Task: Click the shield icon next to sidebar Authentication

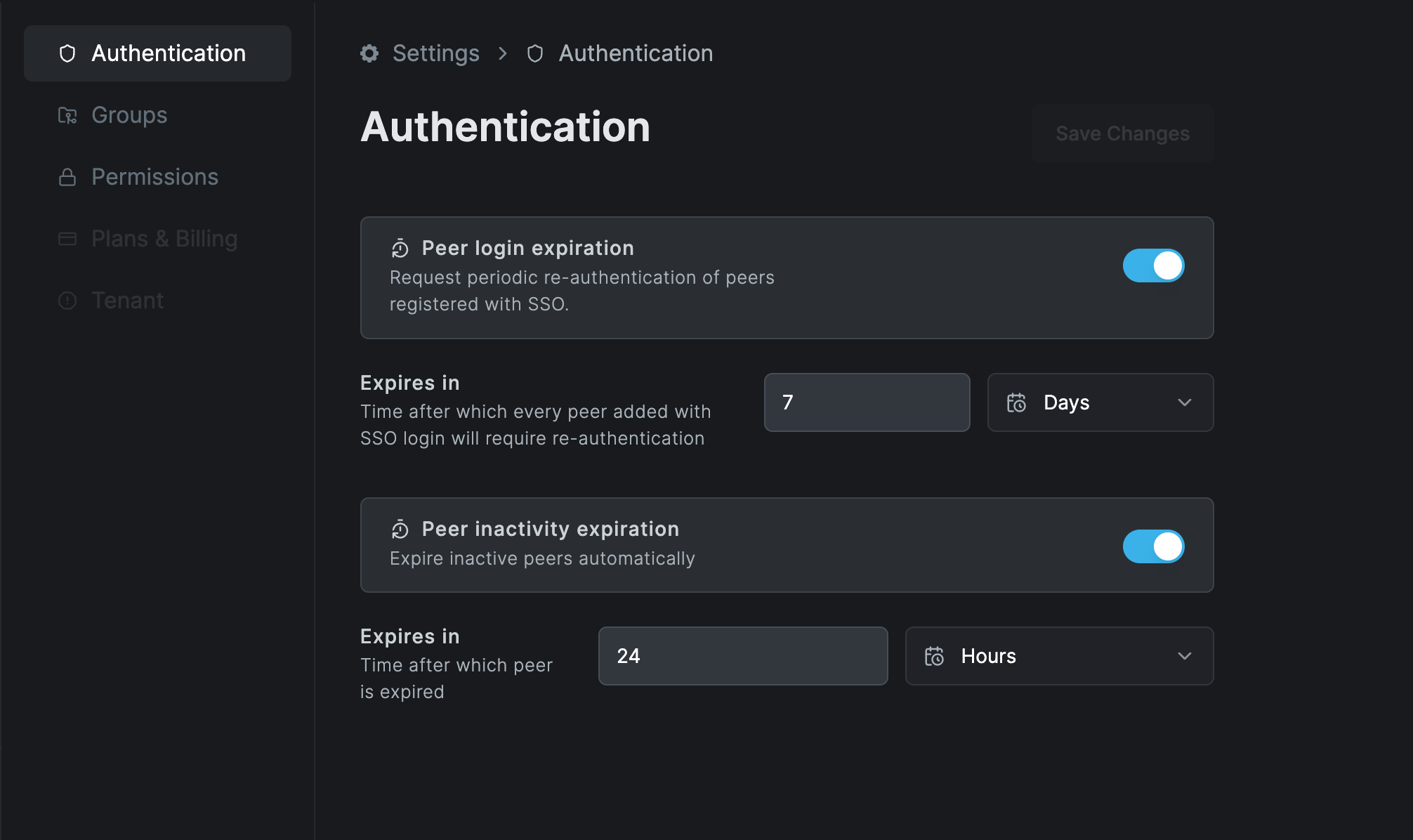Action: (67, 53)
